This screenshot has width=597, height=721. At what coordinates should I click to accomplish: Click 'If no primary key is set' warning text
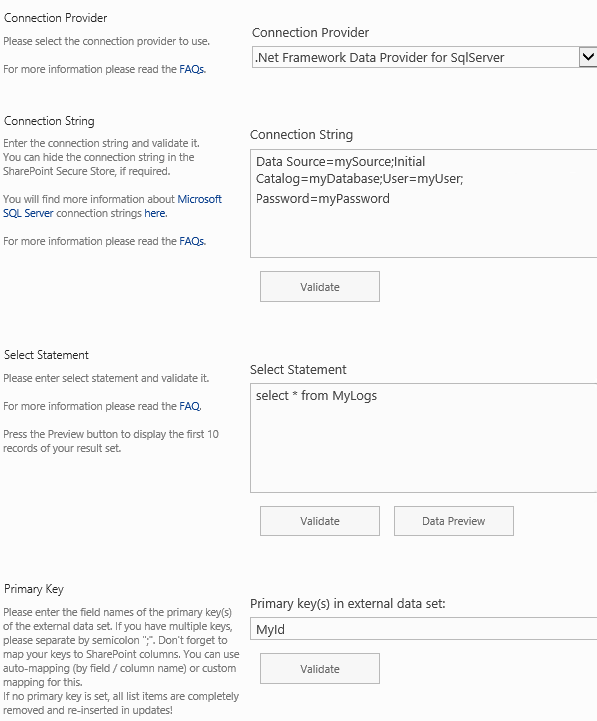pyautogui.click(x=121, y=703)
